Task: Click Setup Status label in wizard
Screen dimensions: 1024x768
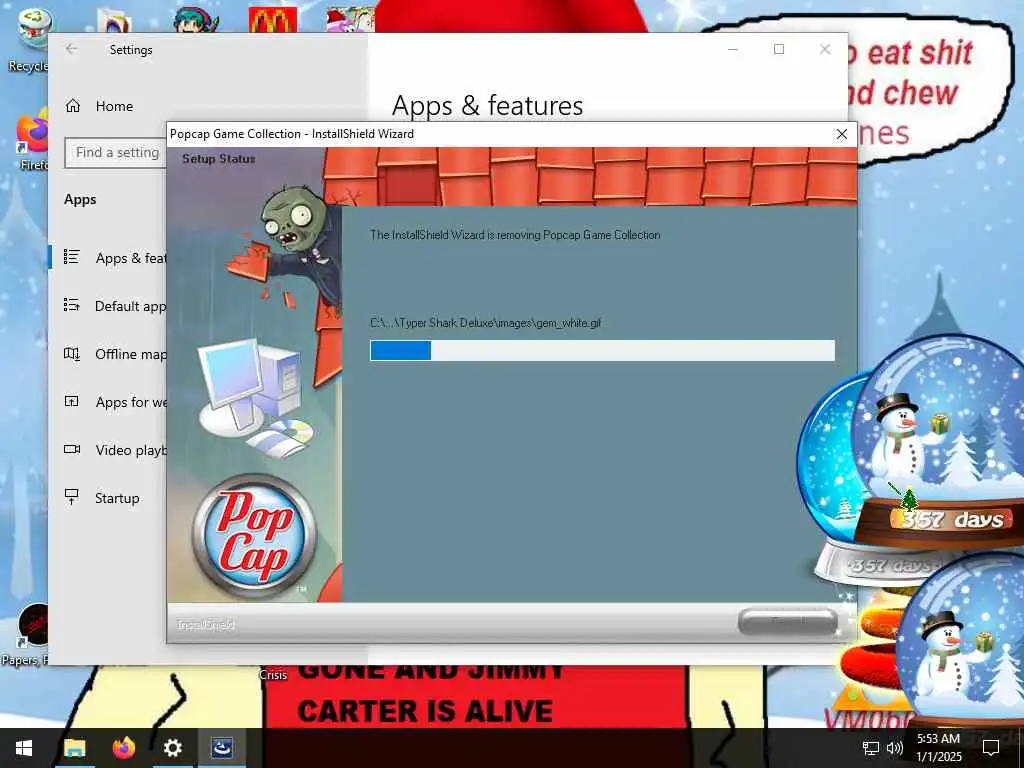Action: point(218,159)
